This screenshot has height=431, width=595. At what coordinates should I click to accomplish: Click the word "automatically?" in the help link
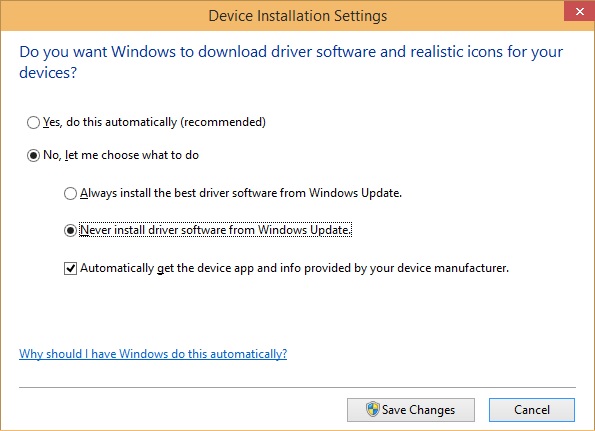tap(249, 354)
